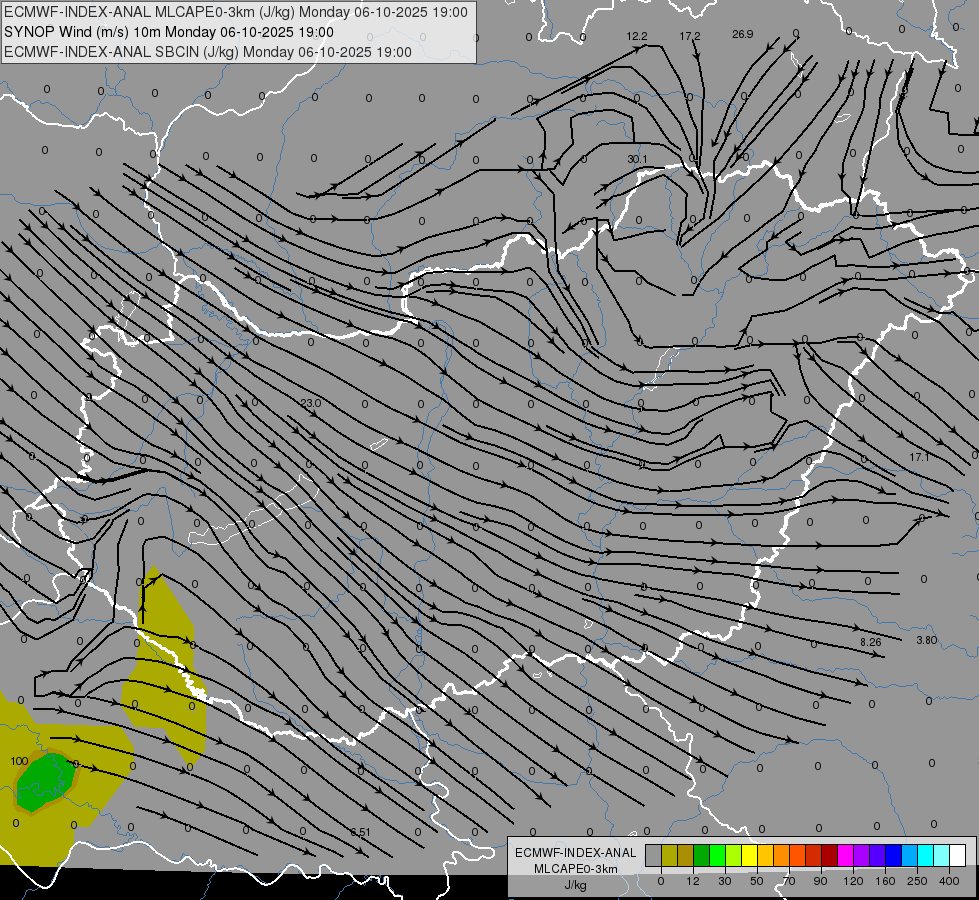Click the 12.2 value on the map
Viewport: 979px width, 900px height.
click(637, 36)
